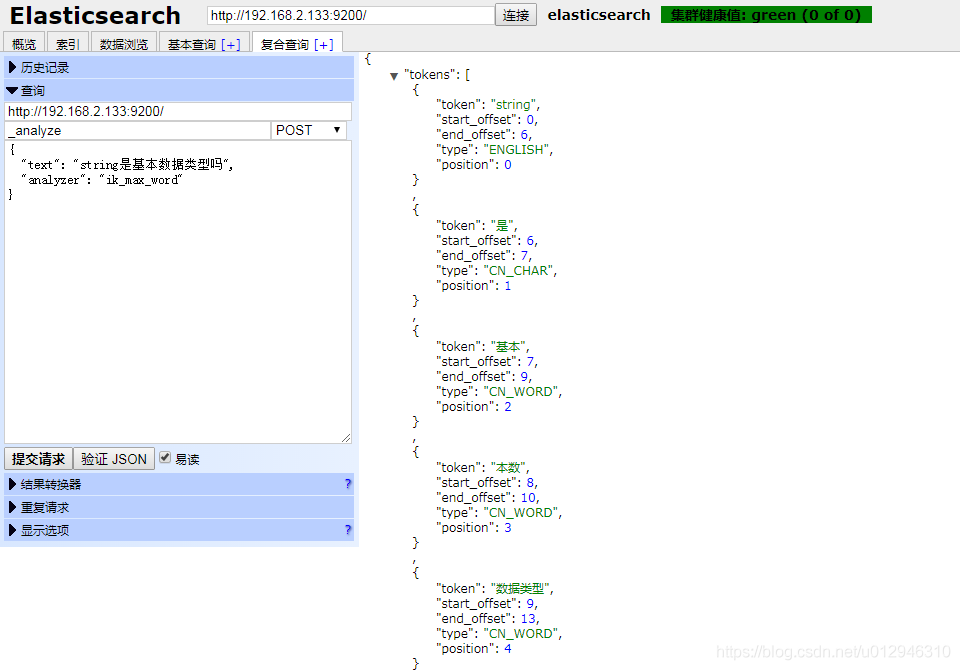Click the token value "string"
This screenshot has height=670, width=960.
[513, 105]
